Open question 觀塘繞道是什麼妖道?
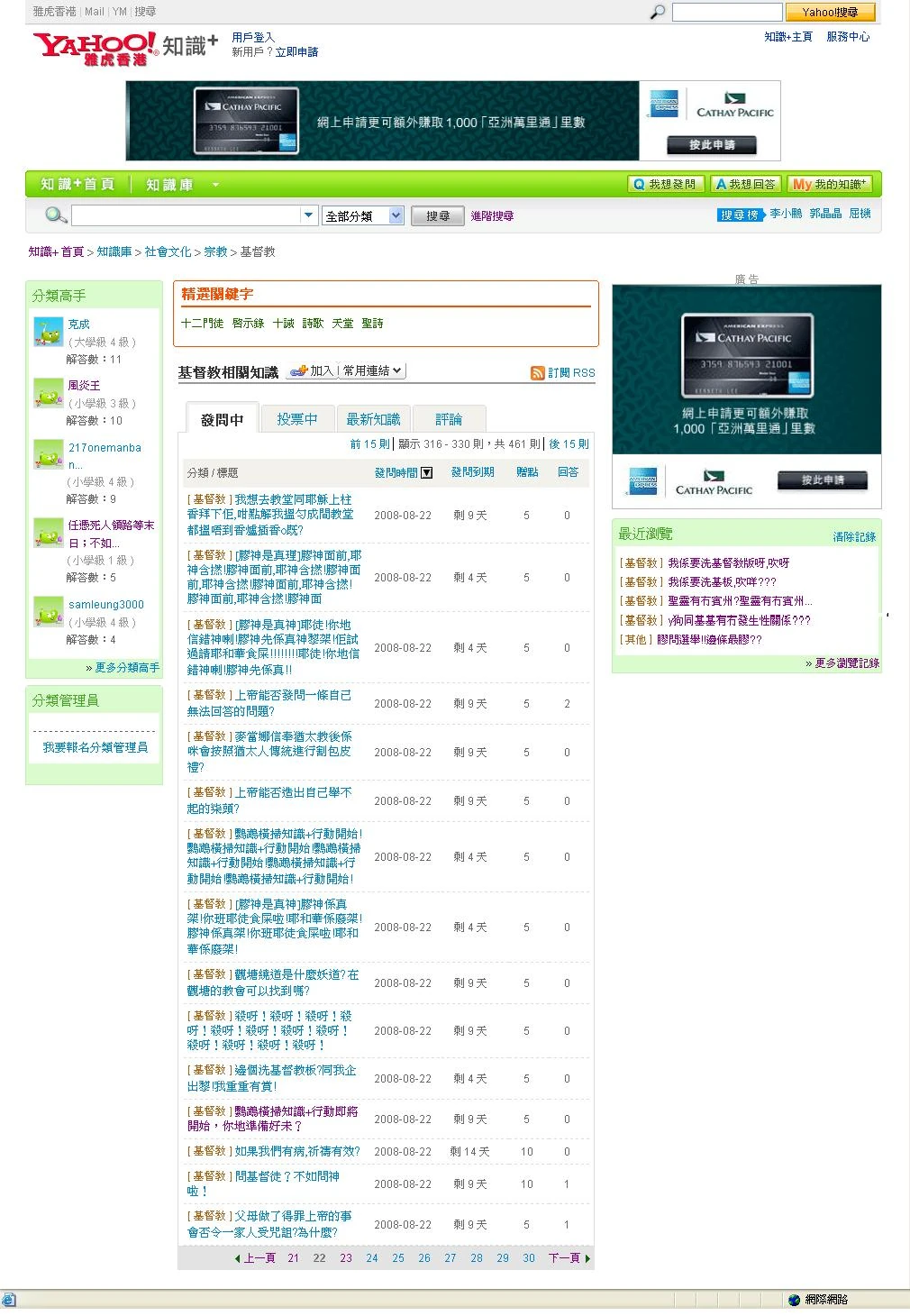Viewport: 910px width, 1316px height. point(273,982)
